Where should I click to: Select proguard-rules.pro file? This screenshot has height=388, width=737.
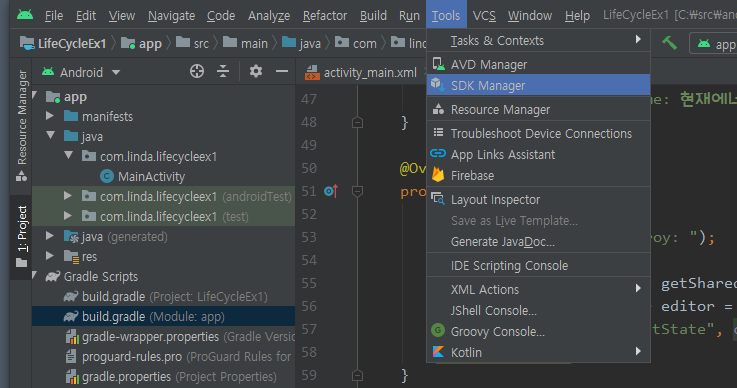179,357
